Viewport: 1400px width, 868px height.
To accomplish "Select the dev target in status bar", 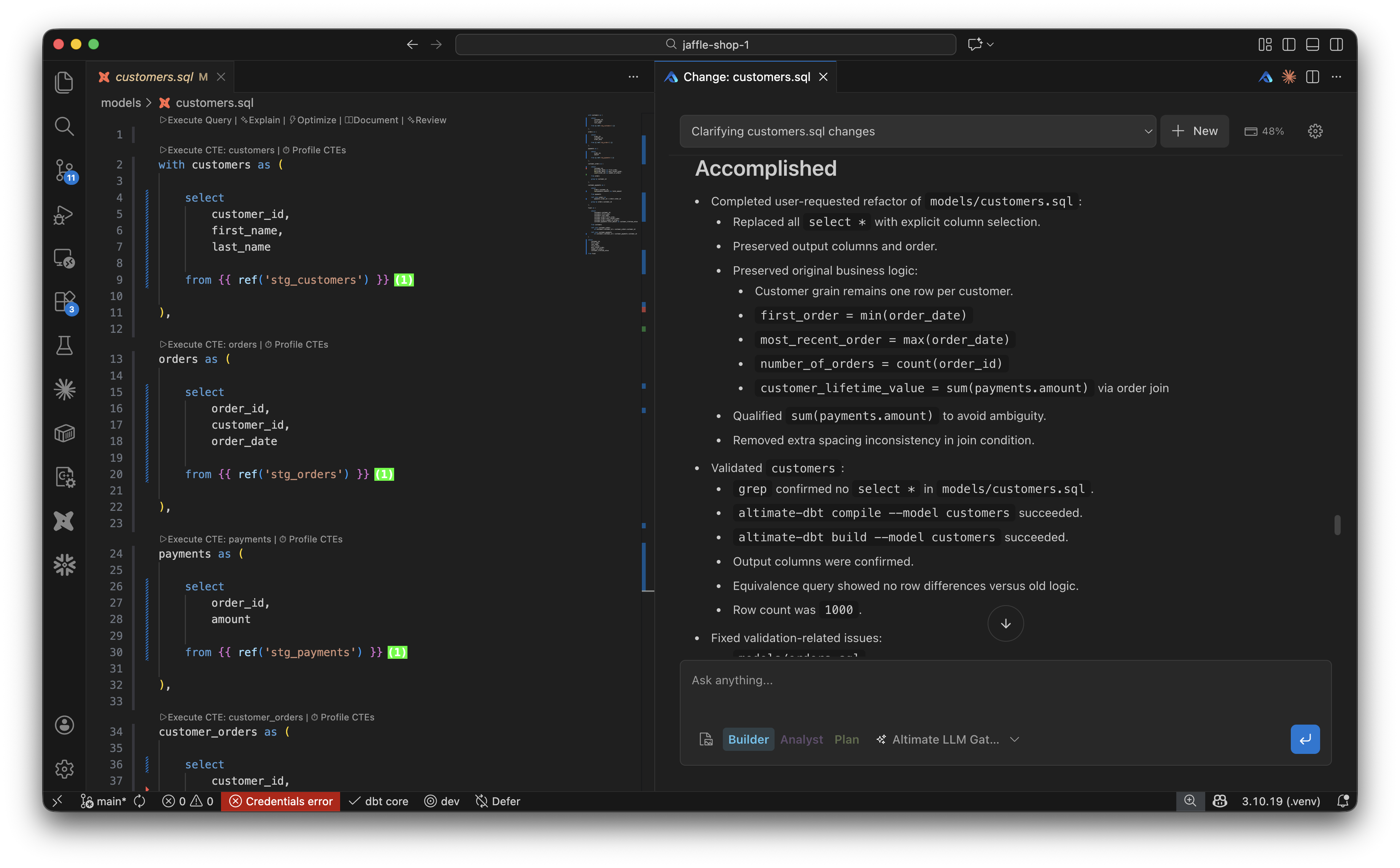I will pos(442,801).
